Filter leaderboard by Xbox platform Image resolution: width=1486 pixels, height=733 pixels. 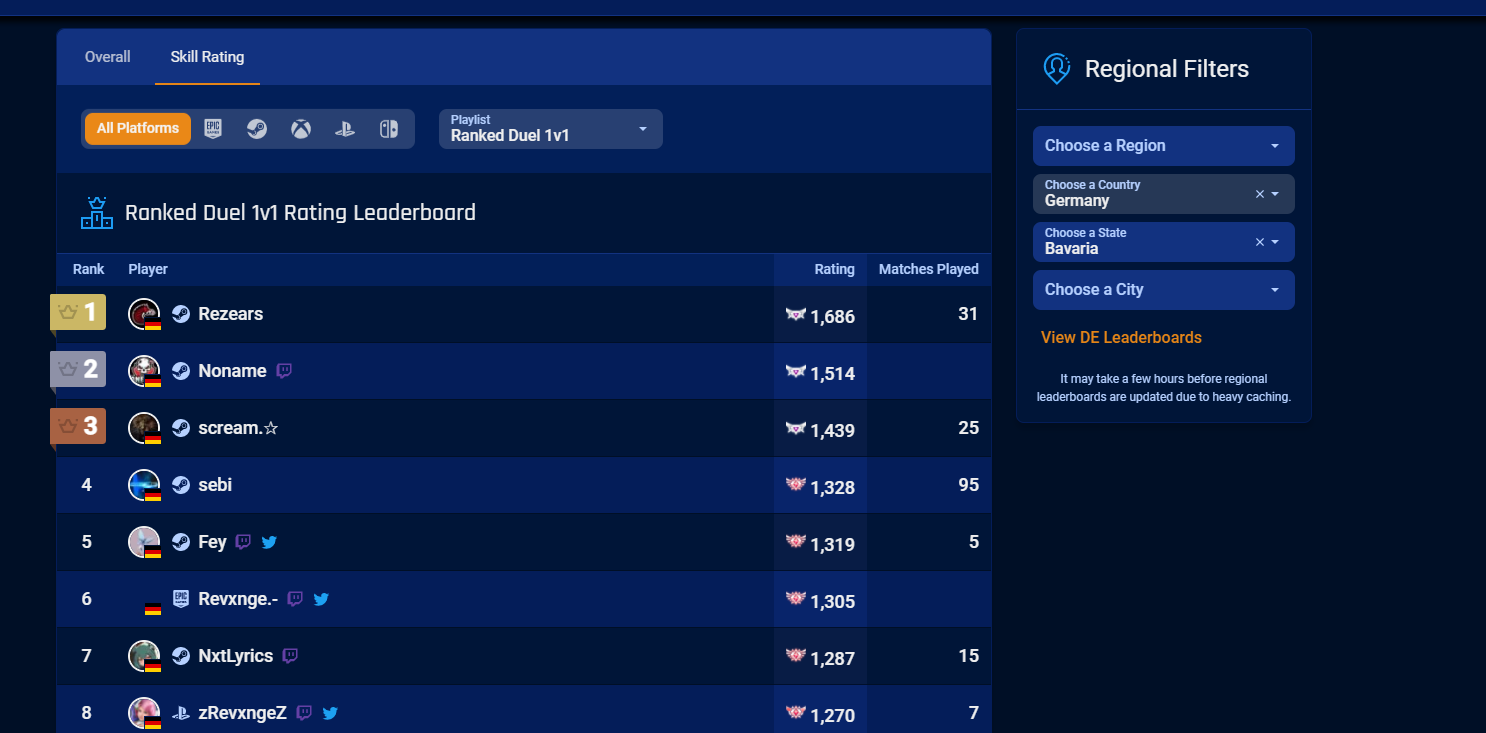coord(301,129)
